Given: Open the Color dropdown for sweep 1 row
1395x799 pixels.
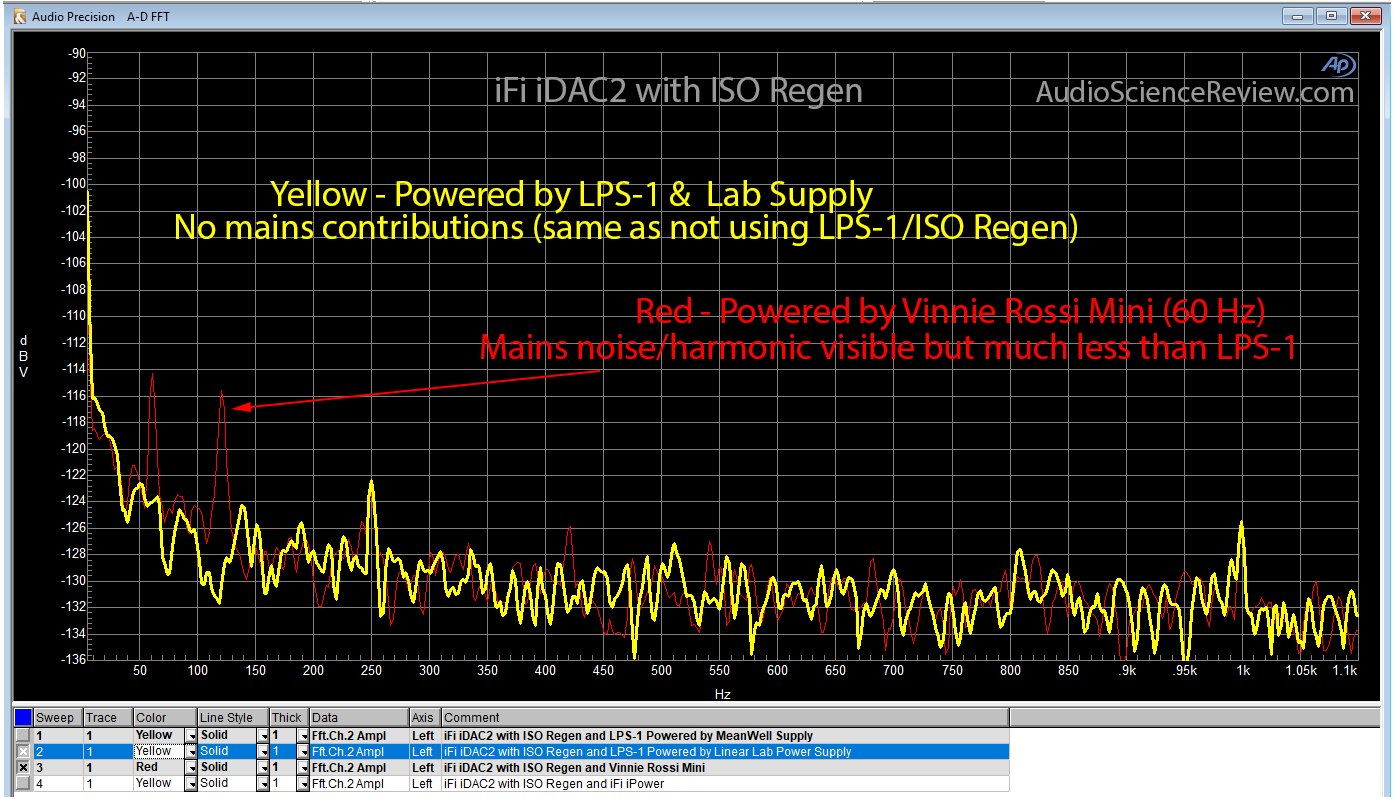Looking at the screenshot, I should [x=191, y=735].
